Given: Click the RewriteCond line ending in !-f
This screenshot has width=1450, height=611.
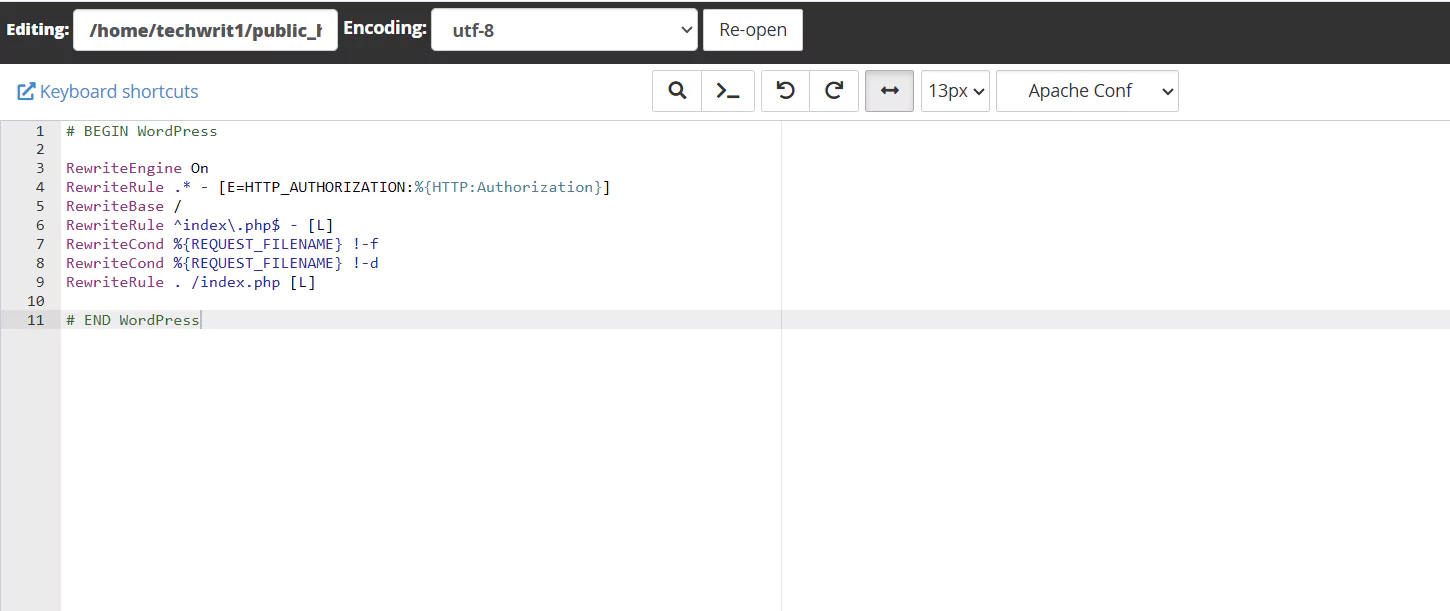Looking at the screenshot, I should point(222,244).
